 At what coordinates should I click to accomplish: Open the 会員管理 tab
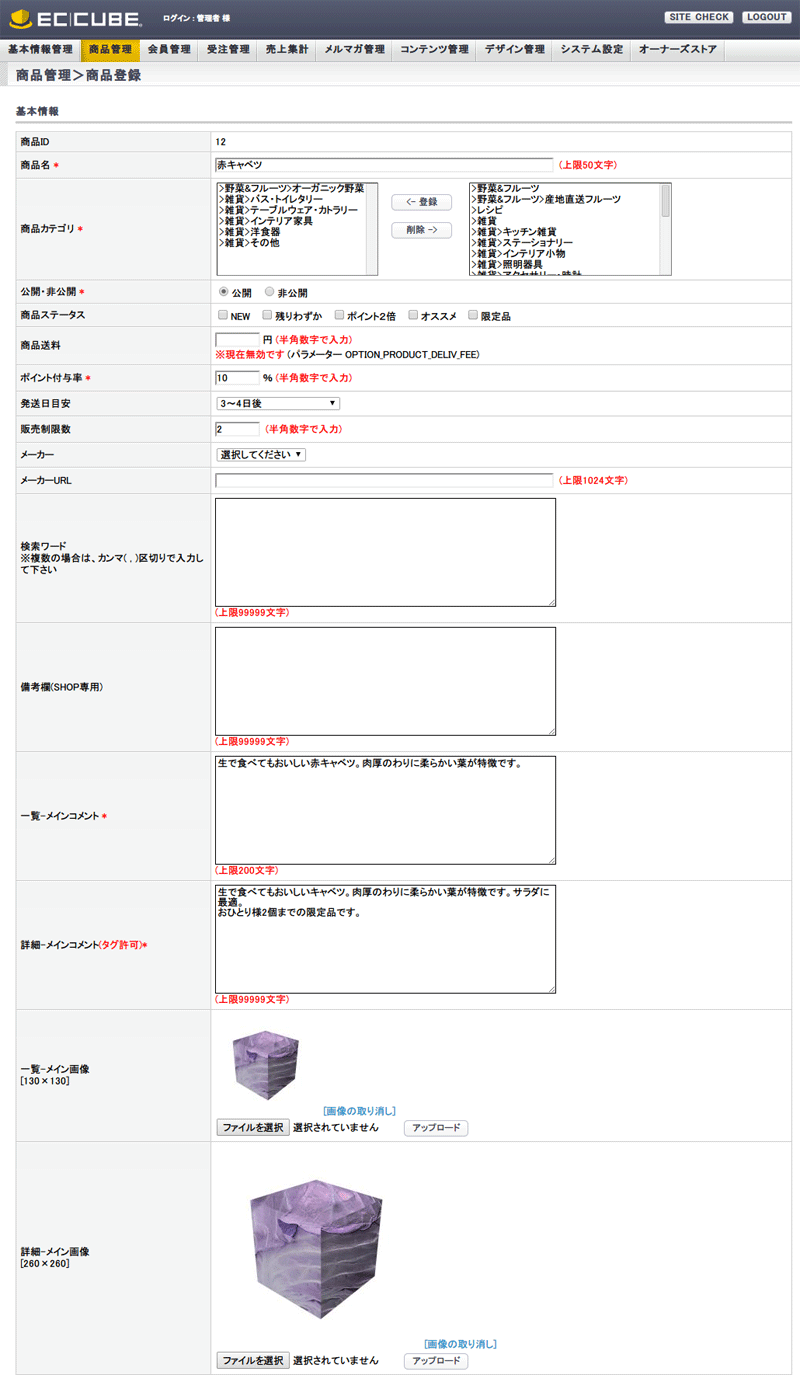point(169,49)
